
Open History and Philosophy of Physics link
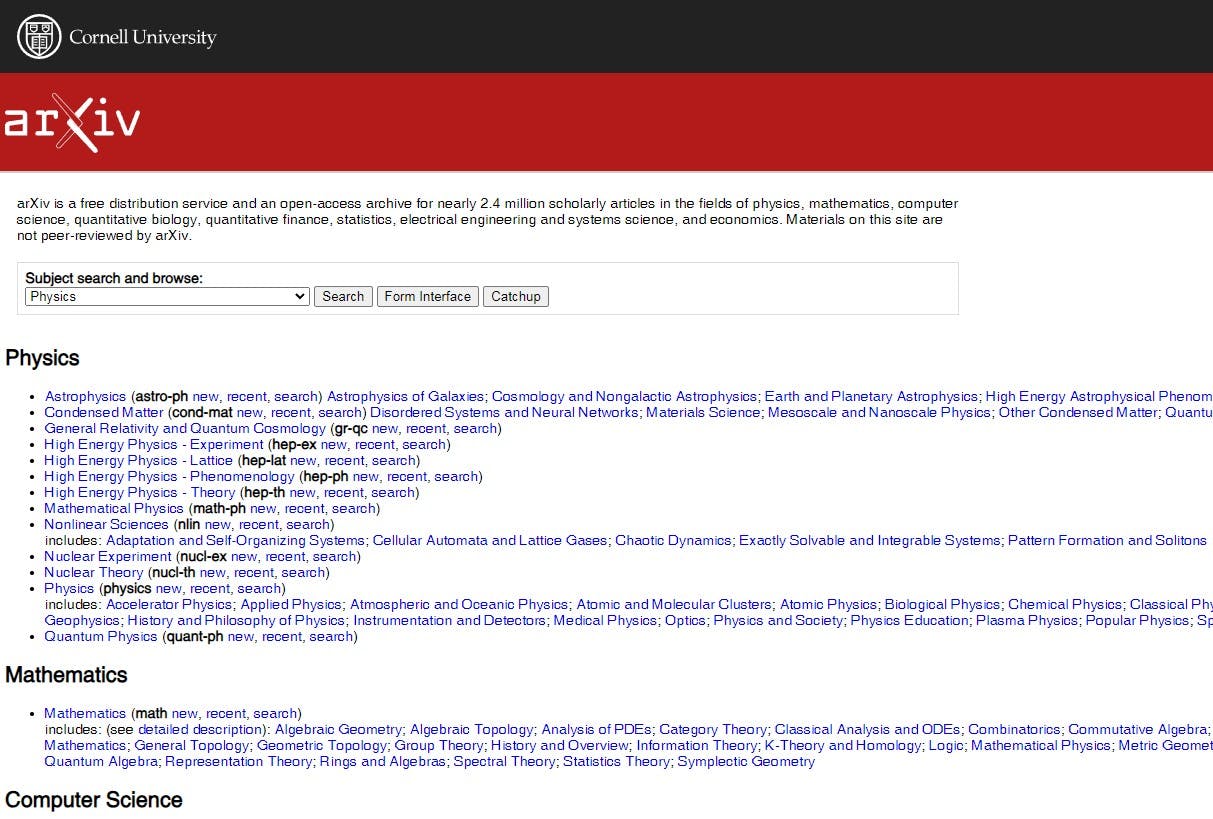click(236, 621)
